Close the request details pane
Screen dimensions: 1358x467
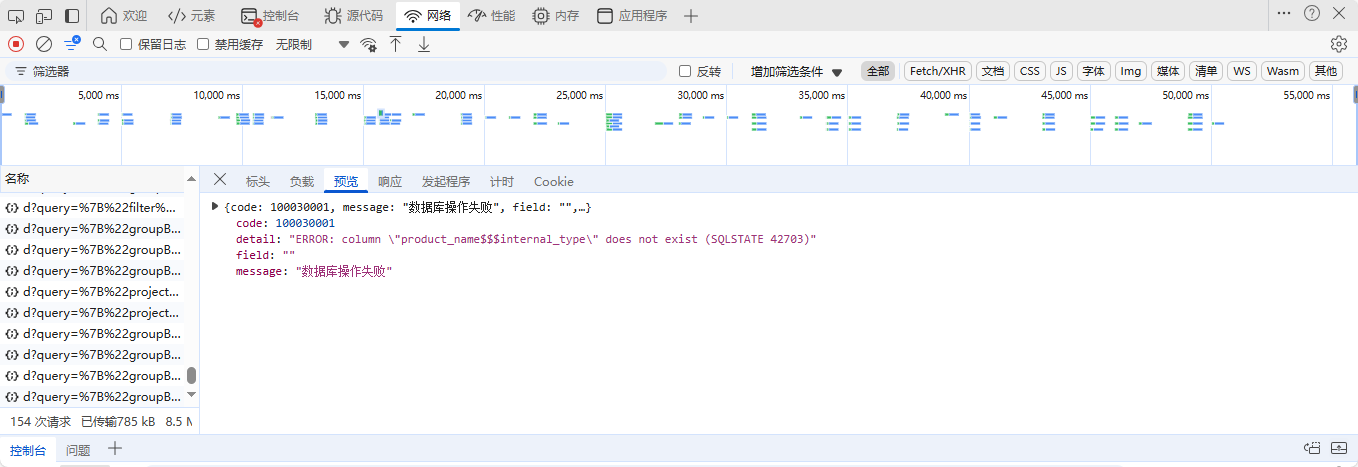(220, 179)
